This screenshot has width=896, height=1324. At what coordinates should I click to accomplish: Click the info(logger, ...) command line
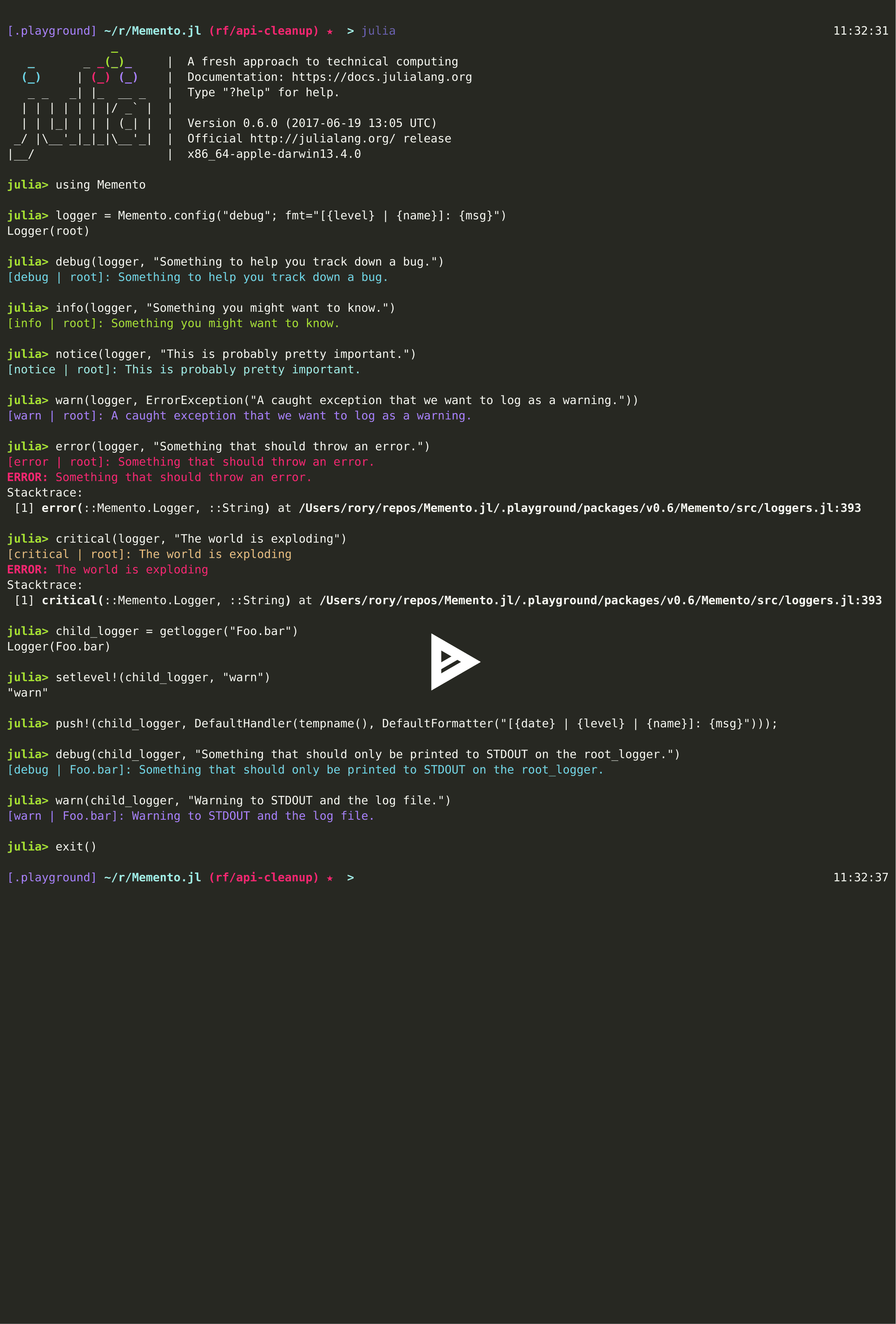201,308
